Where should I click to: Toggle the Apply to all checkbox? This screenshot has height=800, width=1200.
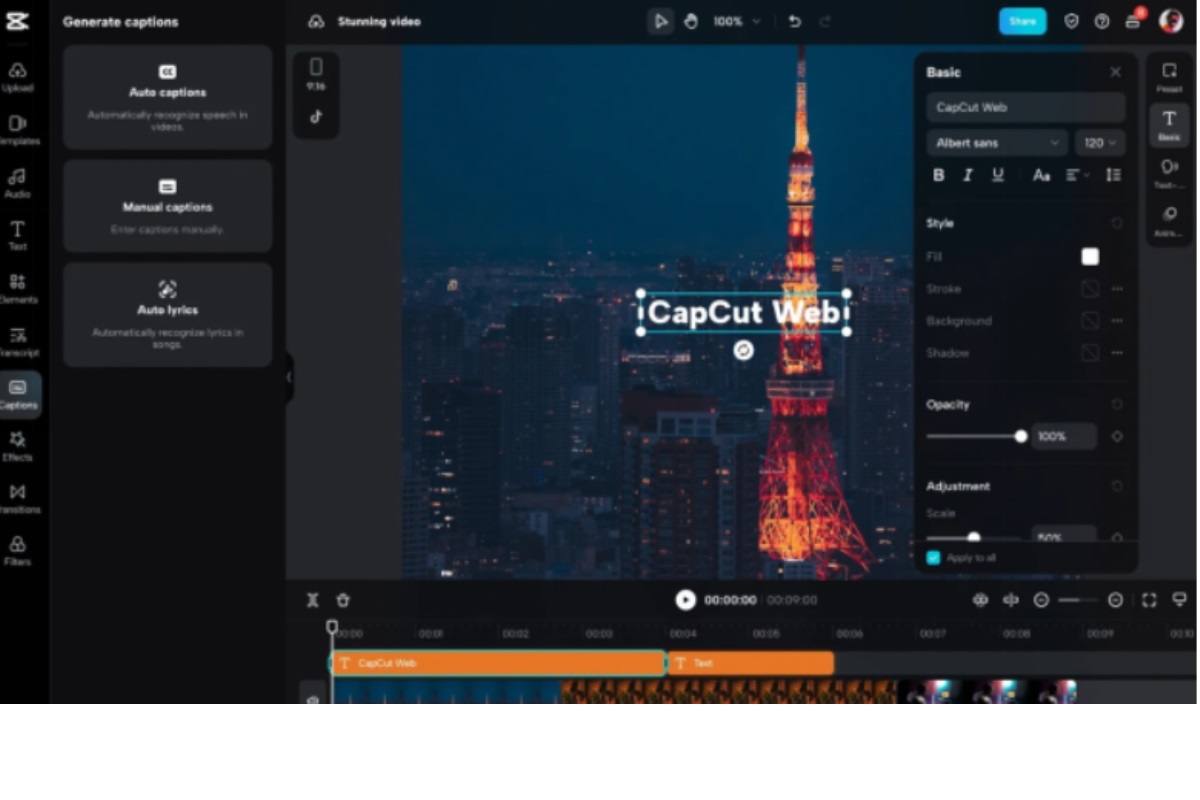click(933, 558)
